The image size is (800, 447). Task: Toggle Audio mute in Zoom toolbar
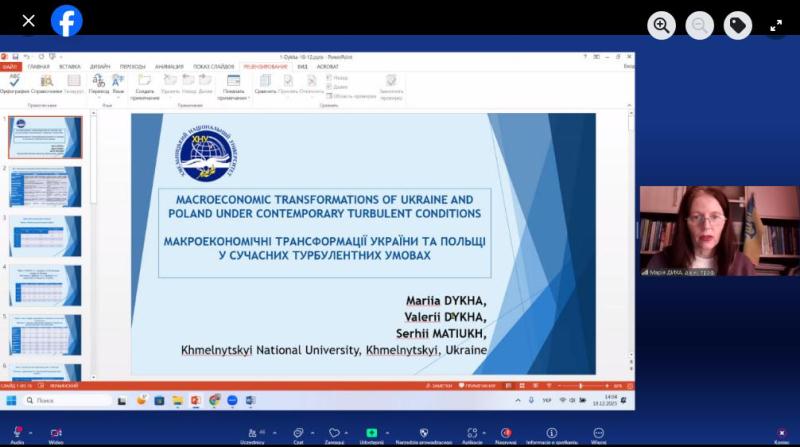[17, 434]
